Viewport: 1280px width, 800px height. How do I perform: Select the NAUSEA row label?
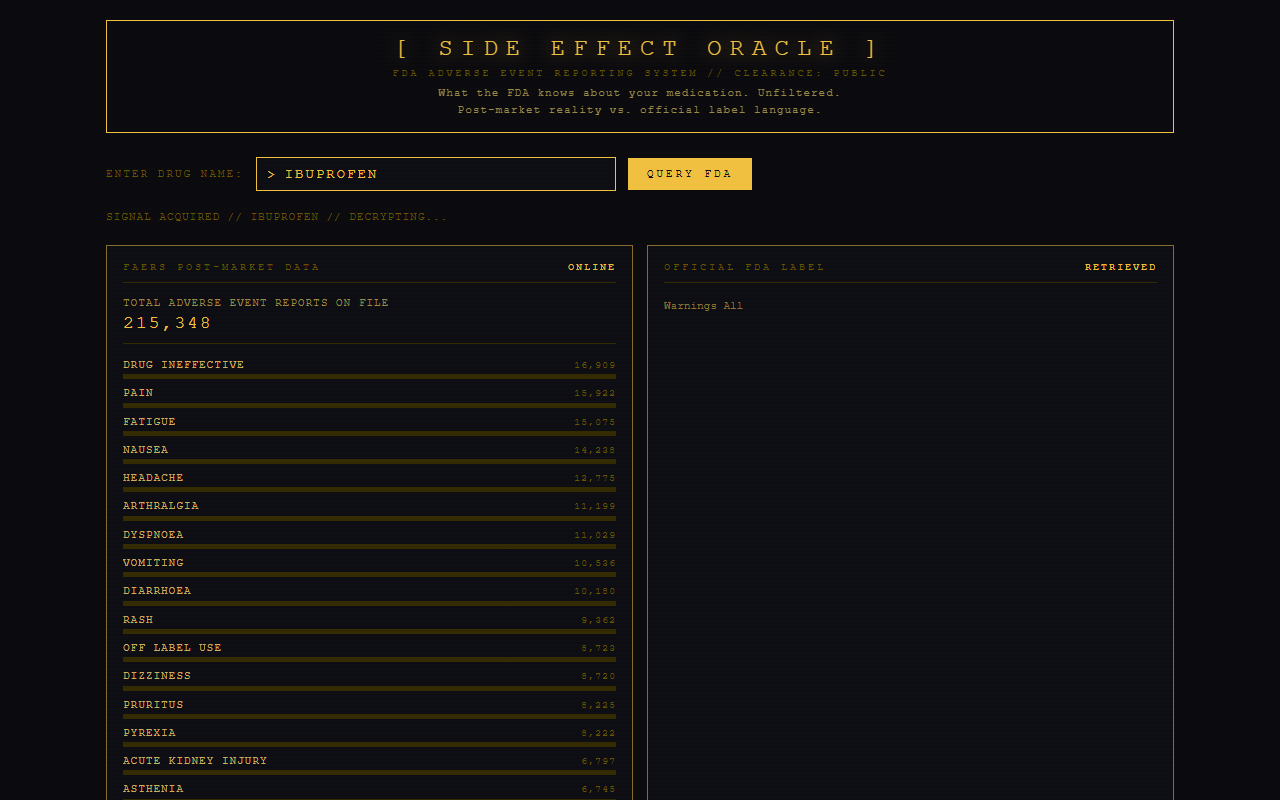pos(145,450)
